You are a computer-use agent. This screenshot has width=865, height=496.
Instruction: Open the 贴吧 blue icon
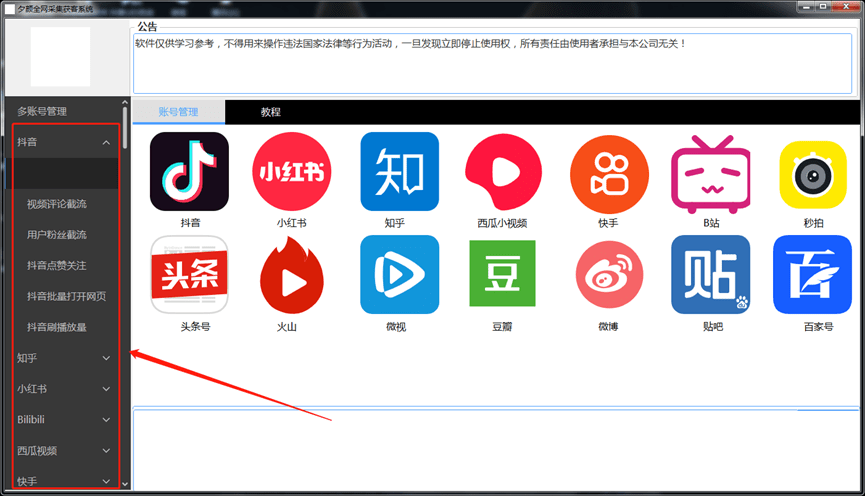pos(711,275)
